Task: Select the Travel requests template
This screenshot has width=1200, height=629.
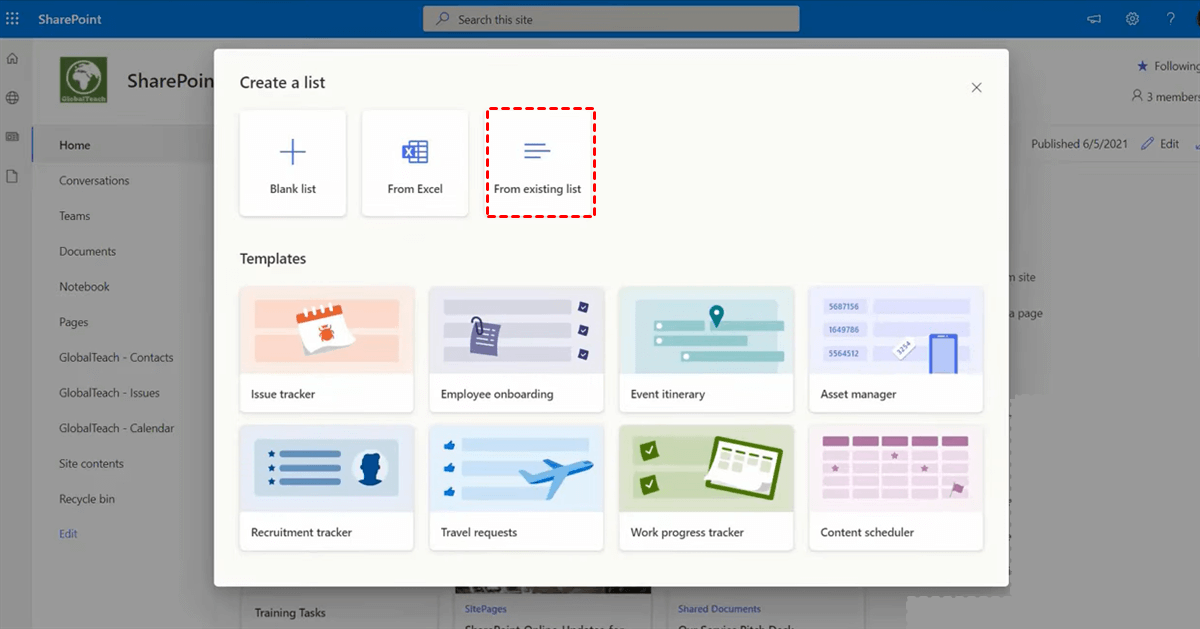Action: click(x=516, y=487)
